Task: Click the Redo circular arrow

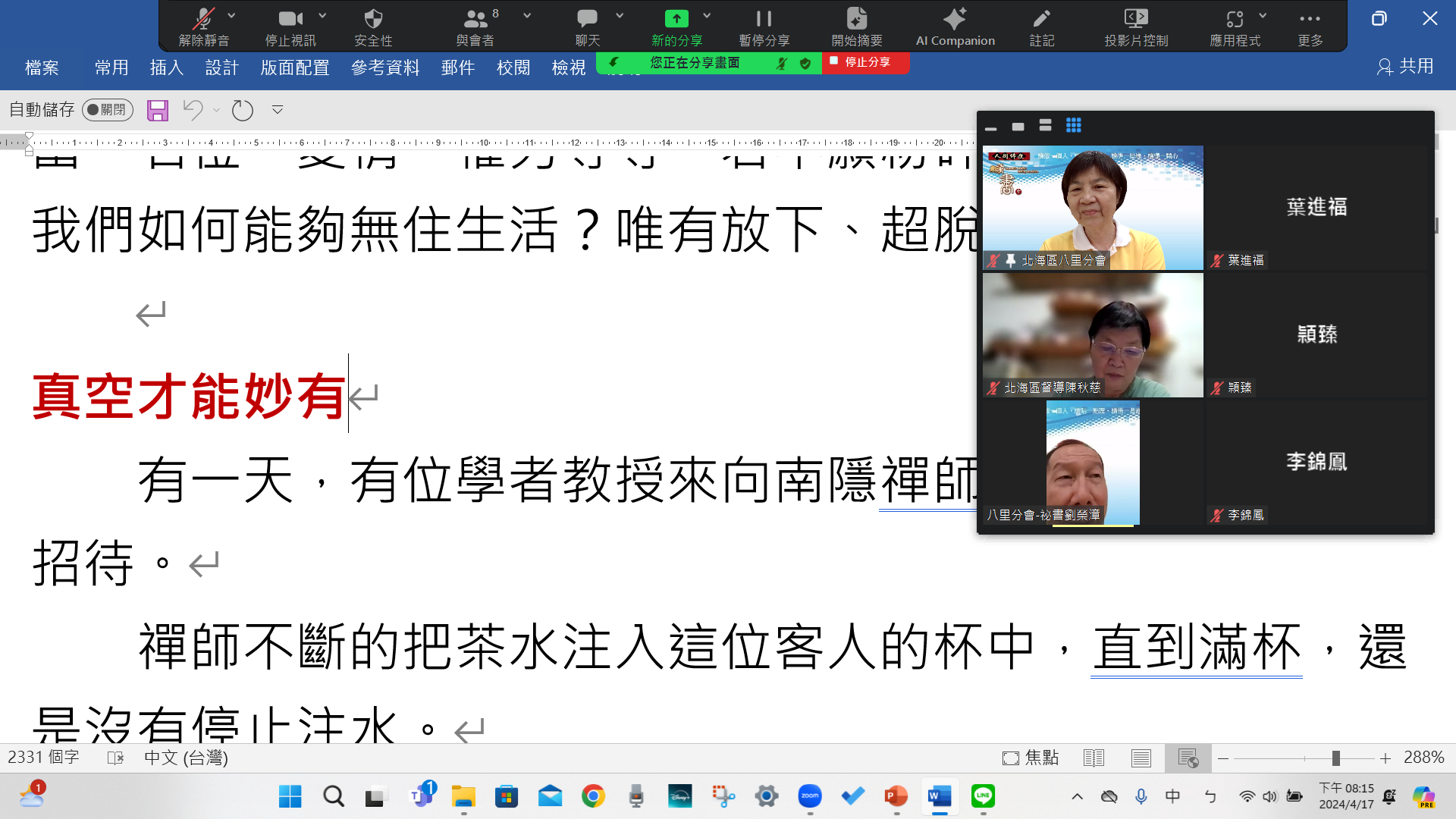Action: point(243,110)
